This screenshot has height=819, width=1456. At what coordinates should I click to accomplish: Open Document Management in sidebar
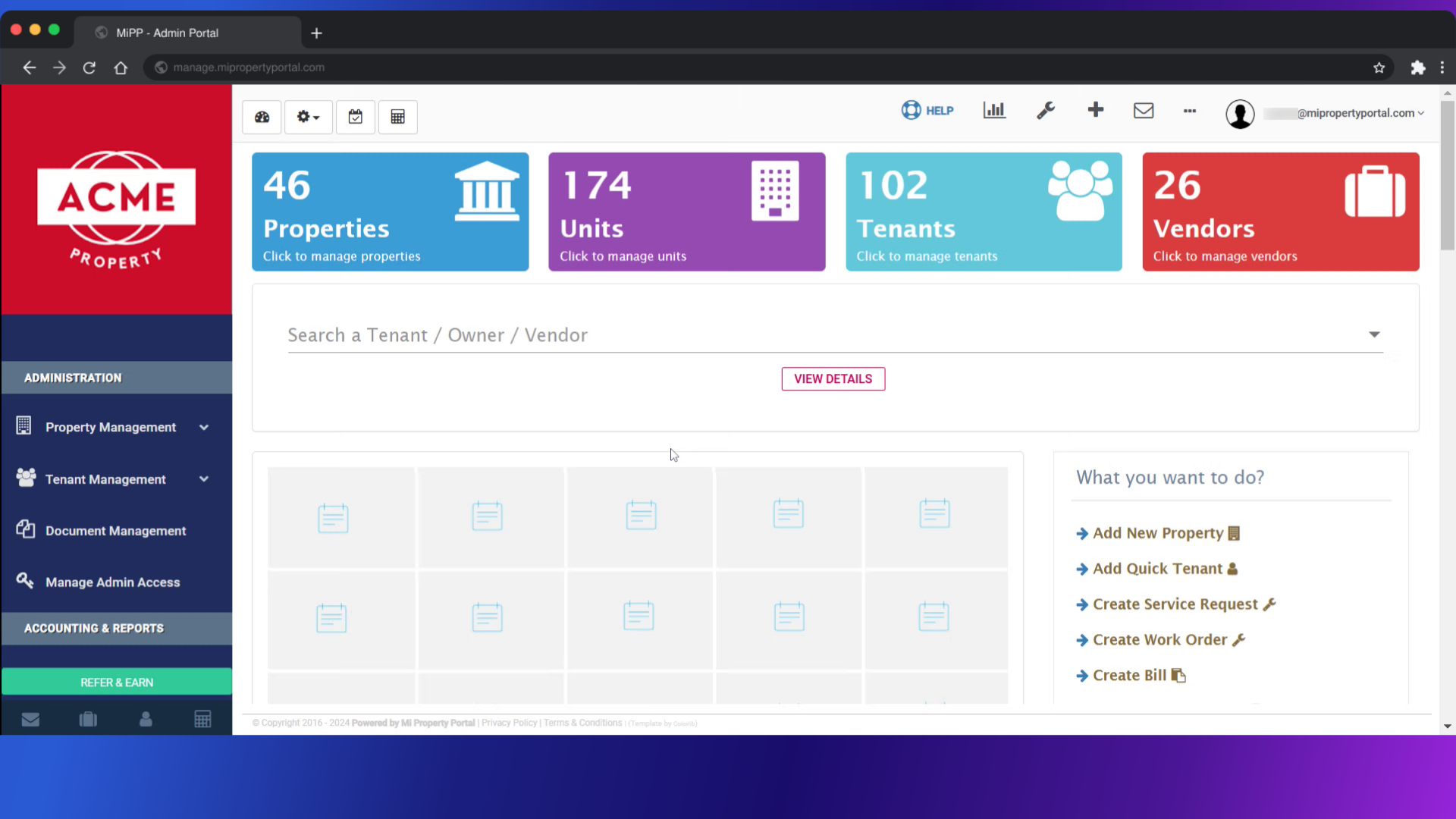click(116, 530)
